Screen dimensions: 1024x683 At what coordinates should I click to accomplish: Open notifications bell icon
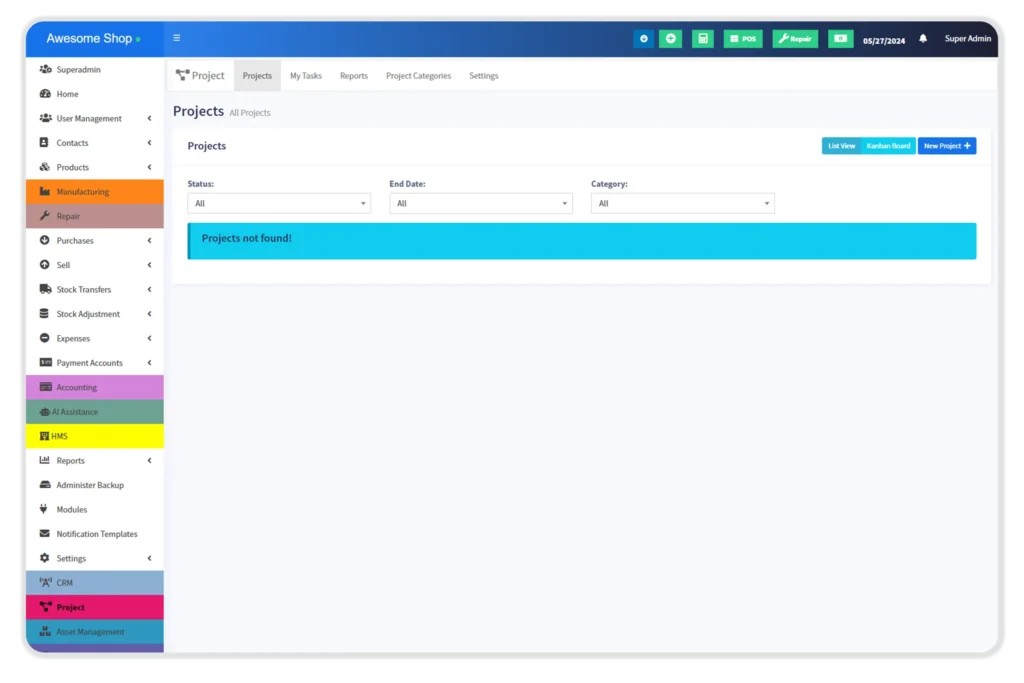pos(923,39)
